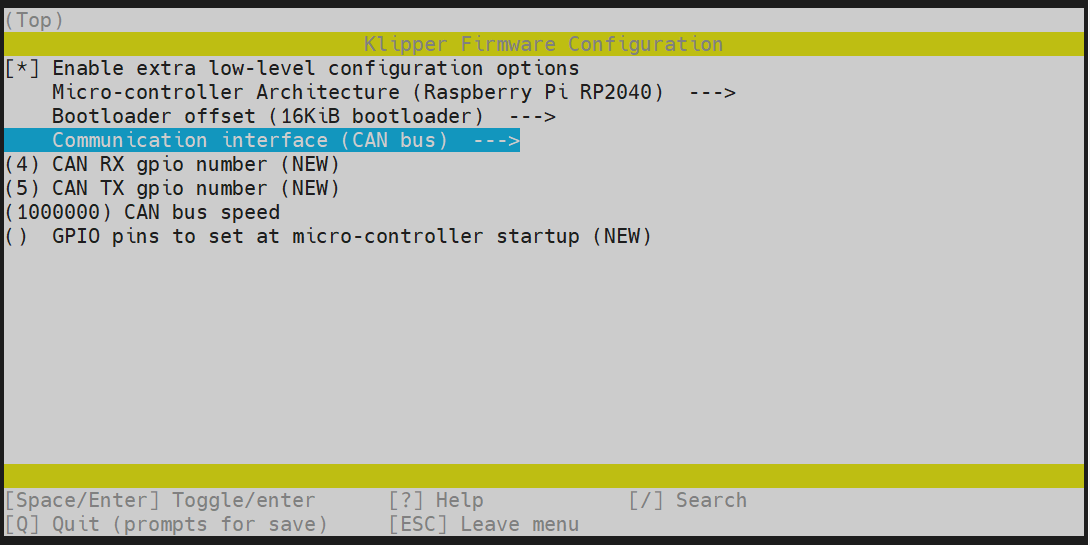The image size is (1090, 545).
Task: Open the highlighted Communication interface row
Action: point(250,141)
